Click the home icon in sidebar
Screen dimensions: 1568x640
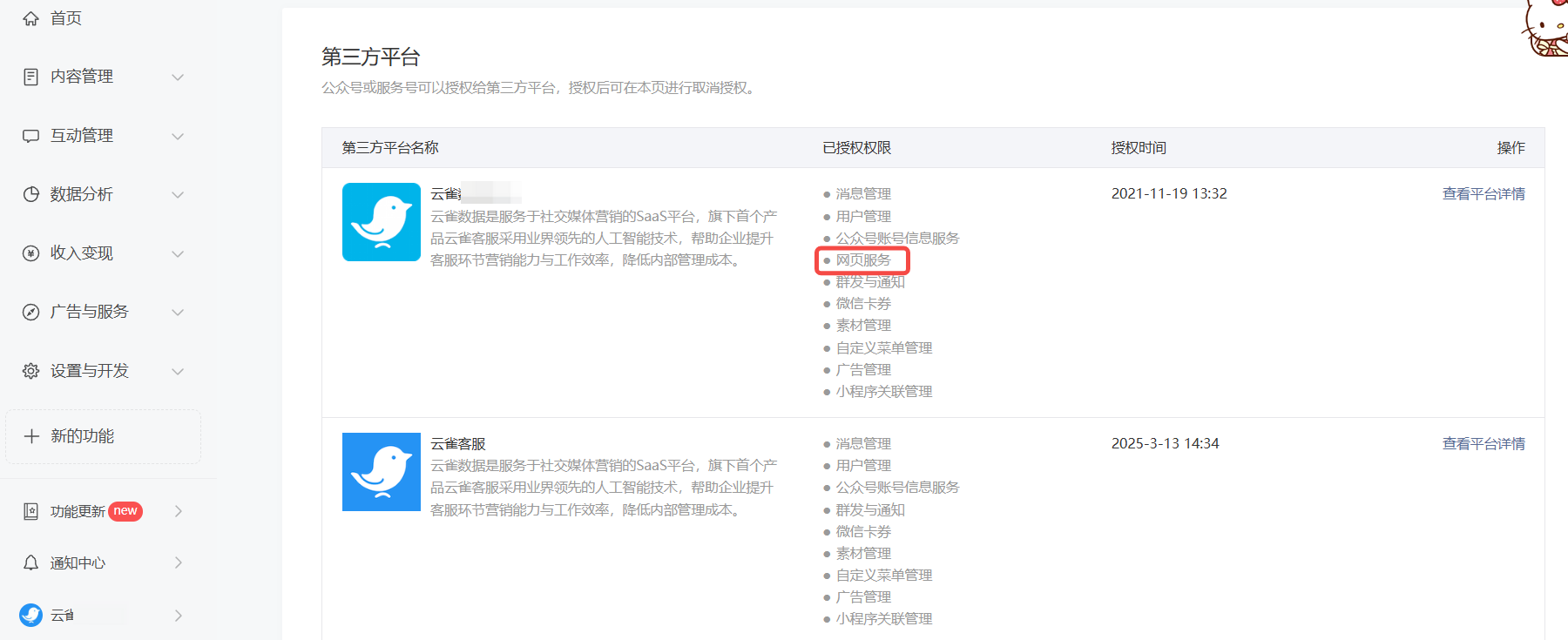pos(30,18)
